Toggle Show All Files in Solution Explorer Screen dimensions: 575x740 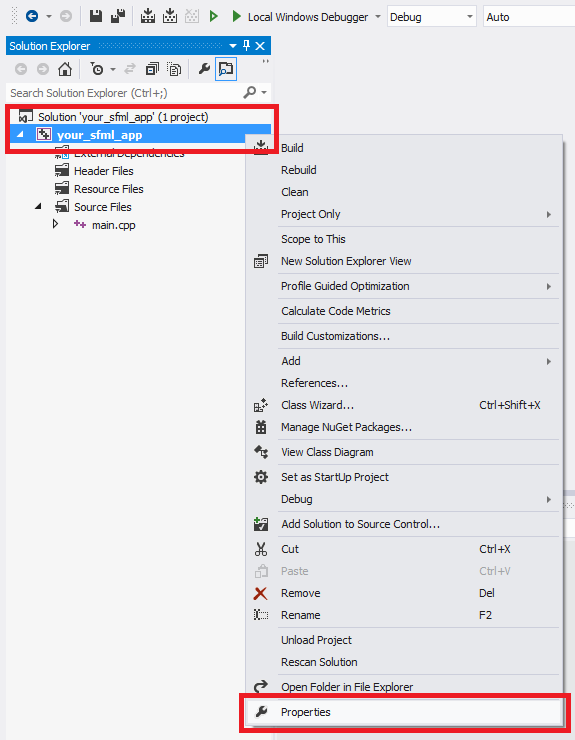click(174, 69)
